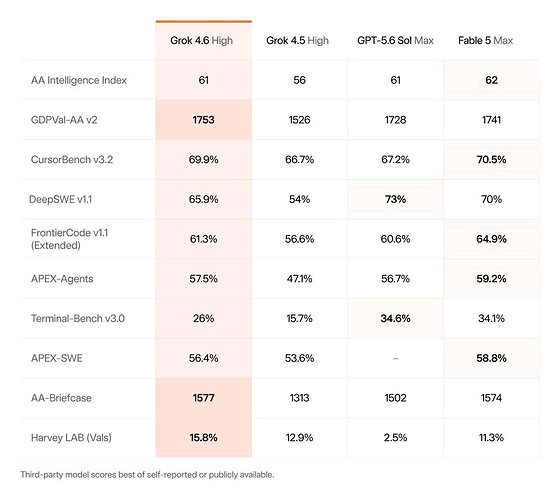Select the Fable 5 Max column header
Image resolution: width=560 pixels, height=500 pixels.
(x=485, y=40)
